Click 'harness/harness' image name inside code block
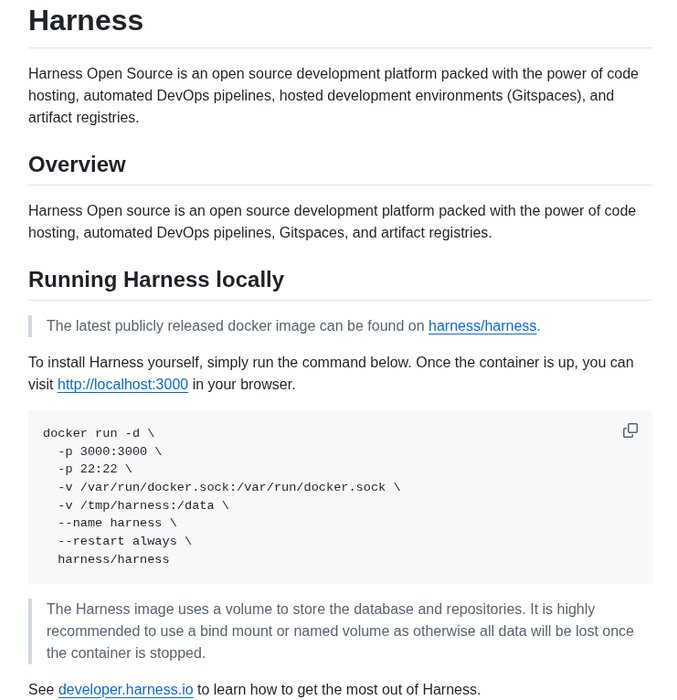Screen dimensions: 677x700 [x=113, y=559]
